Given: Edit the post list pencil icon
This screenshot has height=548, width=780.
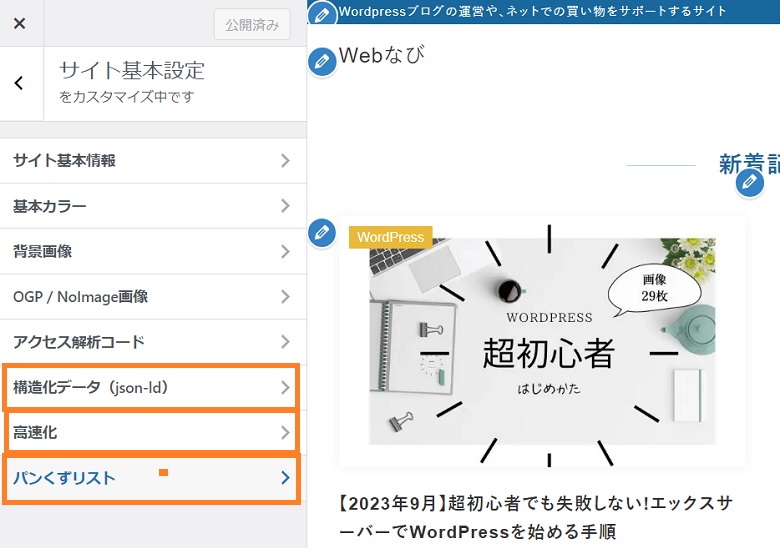Looking at the screenshot, I should (322, 233).
